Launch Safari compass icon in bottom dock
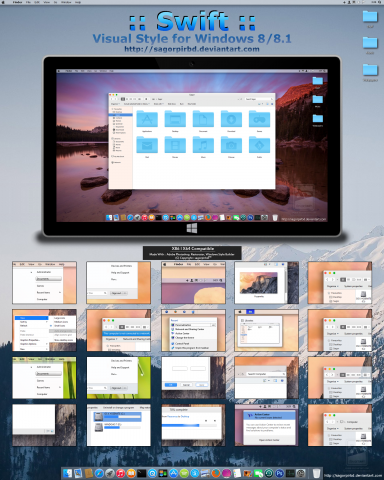 (99, 473)
